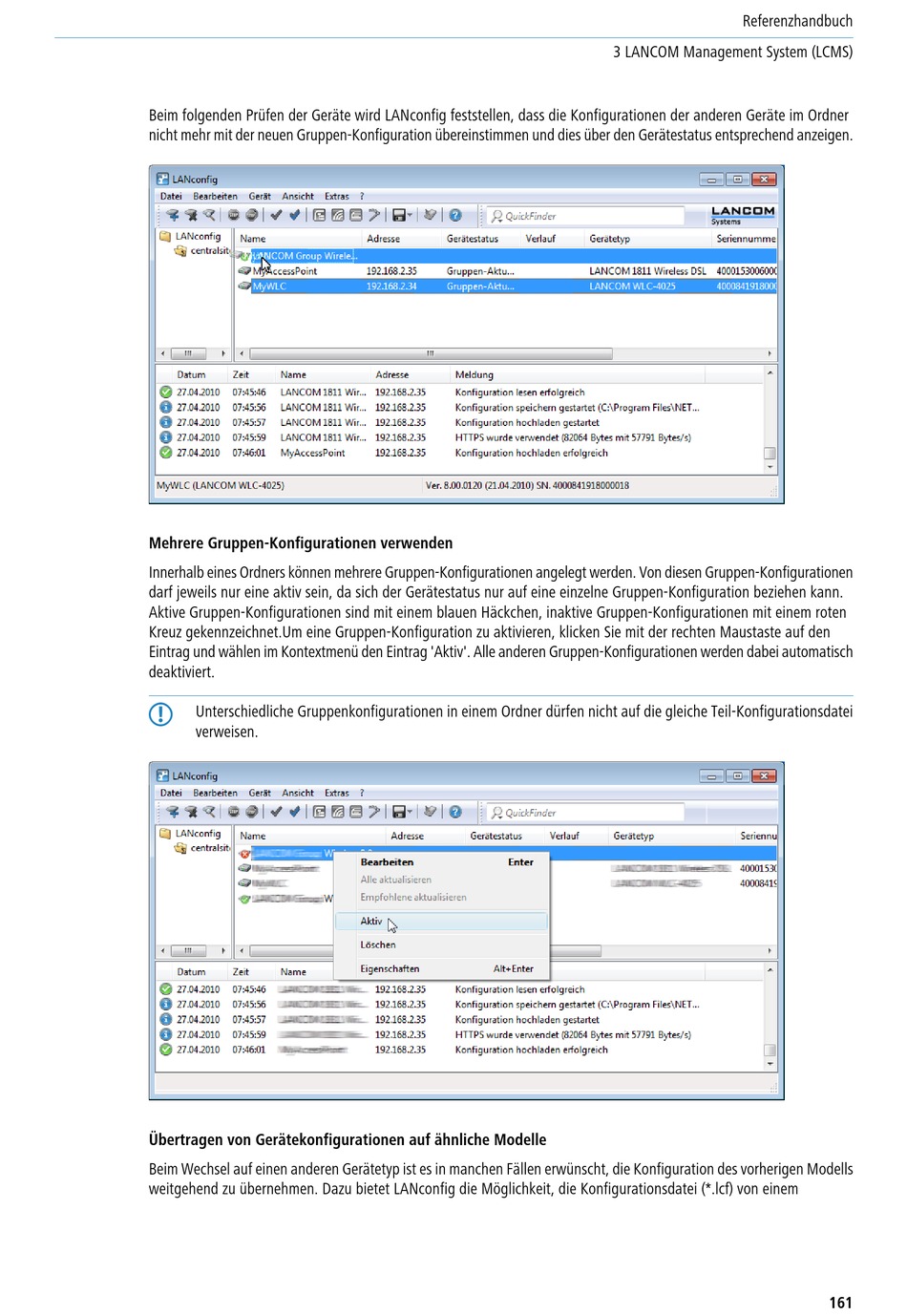907x1316 pixels.
Task: Open Ansicht menu in upper LANconfig window
Action: (298, 197)
